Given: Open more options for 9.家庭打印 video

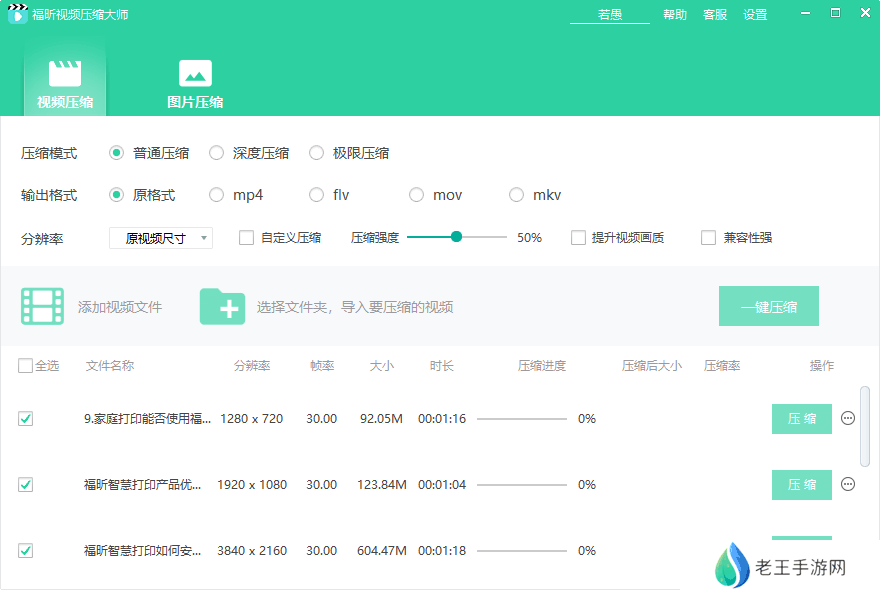Looking at the screenshot, I should tap(848, 419).
